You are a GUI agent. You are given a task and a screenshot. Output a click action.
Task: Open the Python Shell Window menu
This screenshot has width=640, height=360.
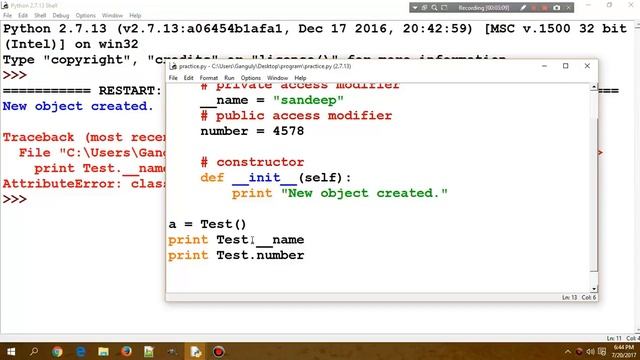[112, 16]
